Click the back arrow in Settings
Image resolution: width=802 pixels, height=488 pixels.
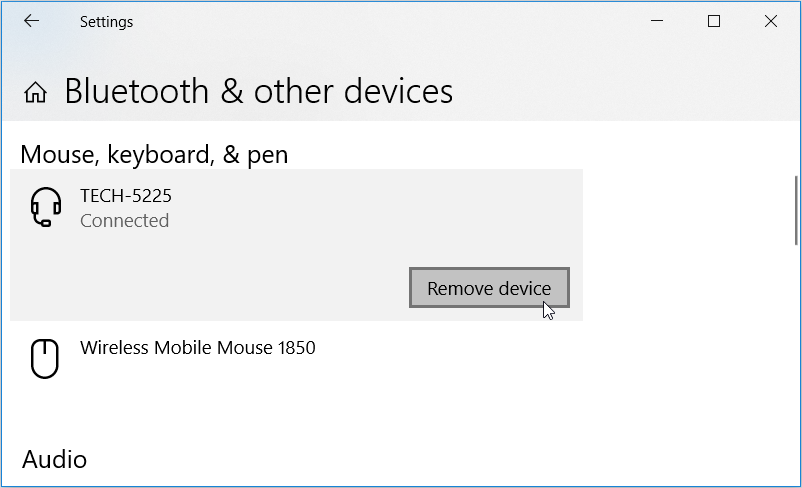click(31, 21)
